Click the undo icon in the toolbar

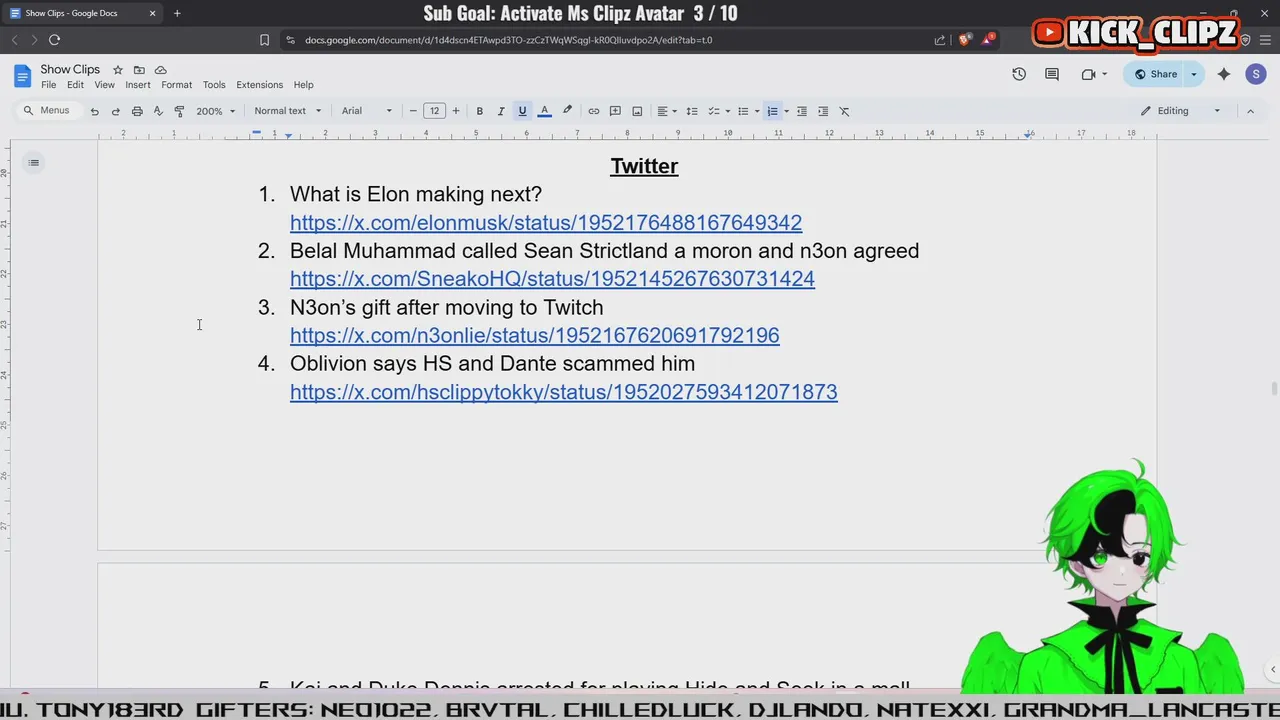94,111
